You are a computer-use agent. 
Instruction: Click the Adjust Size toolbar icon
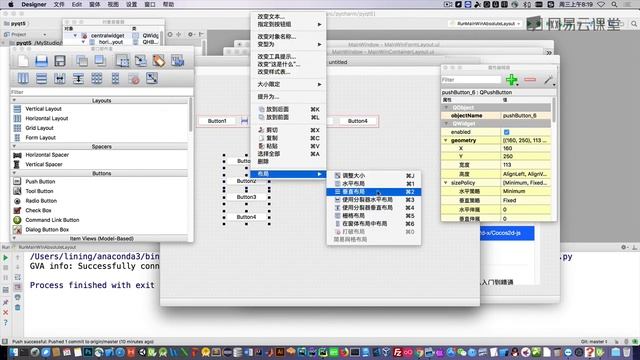[152, 78]
